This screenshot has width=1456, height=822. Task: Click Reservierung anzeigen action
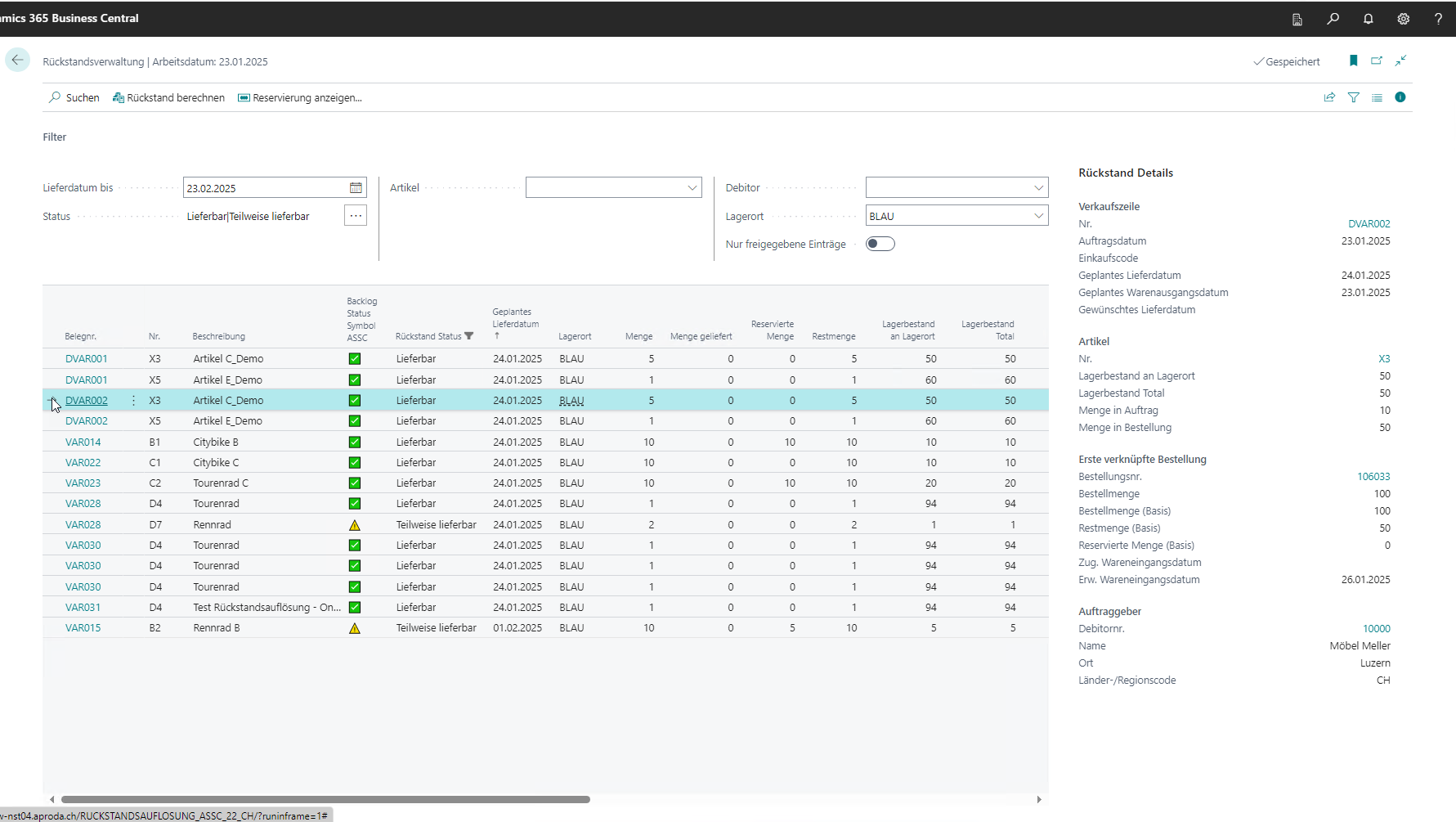299,97
